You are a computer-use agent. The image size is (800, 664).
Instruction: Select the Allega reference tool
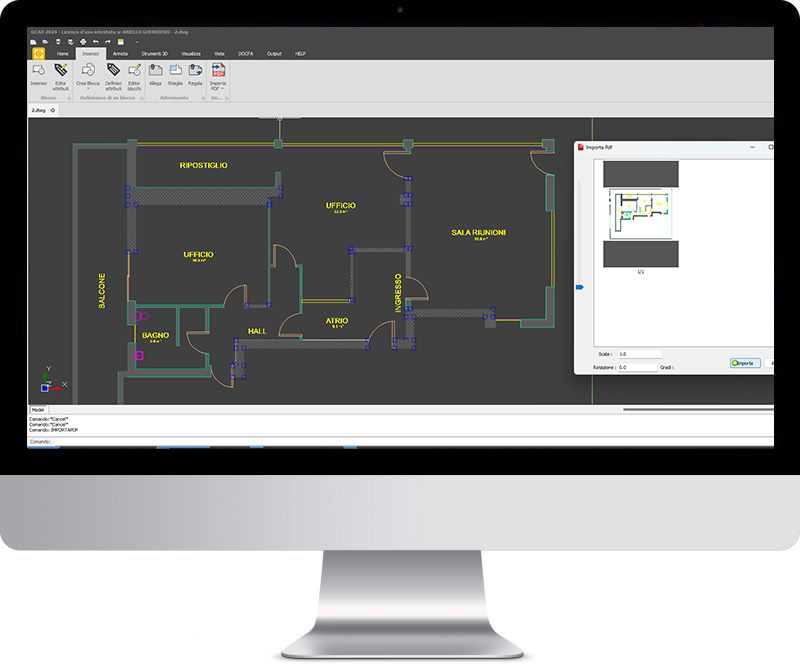coord(155,70)
